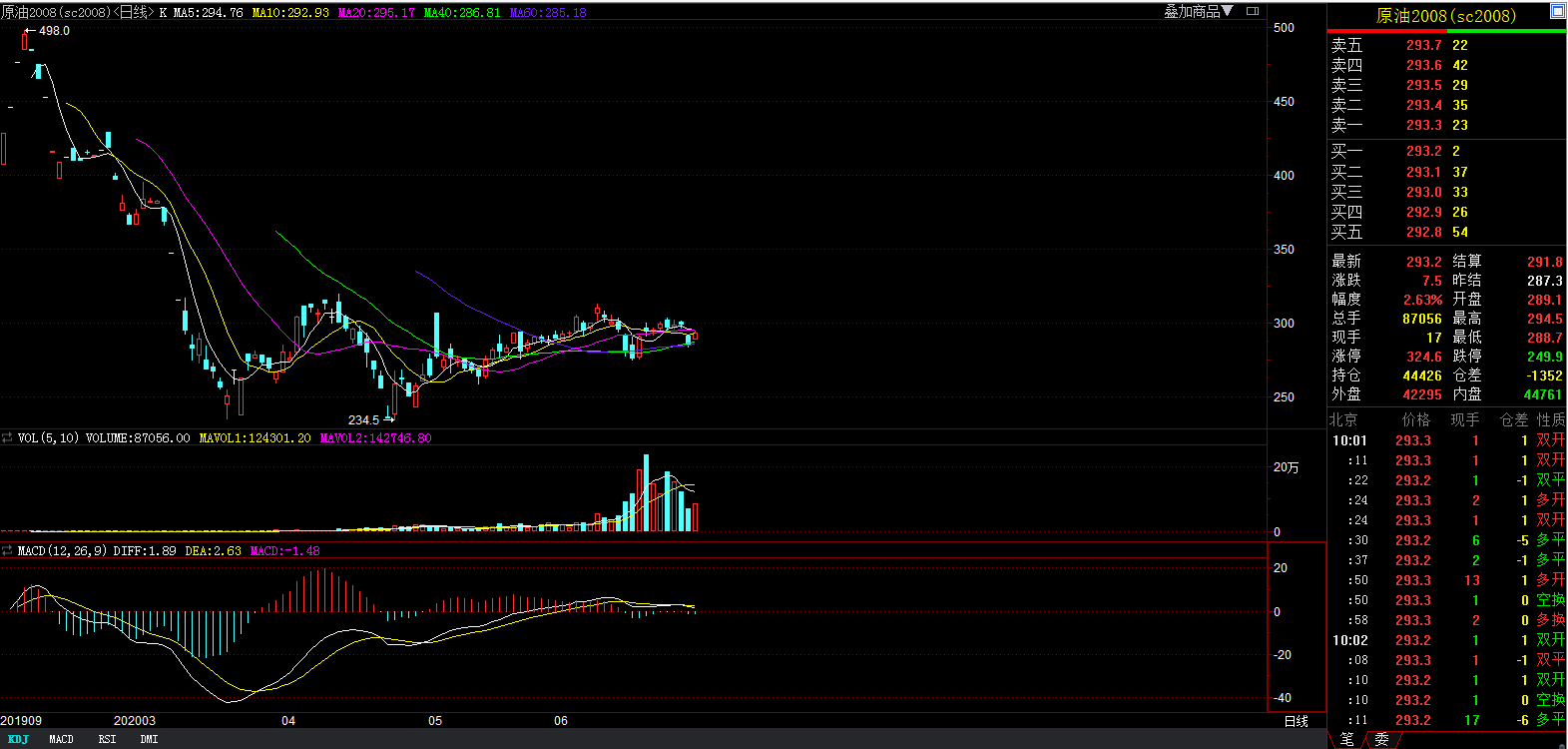This screenshot has width=1568, height=749.
Task: Click the MA40:286.81 label
Action: point(462,13)
